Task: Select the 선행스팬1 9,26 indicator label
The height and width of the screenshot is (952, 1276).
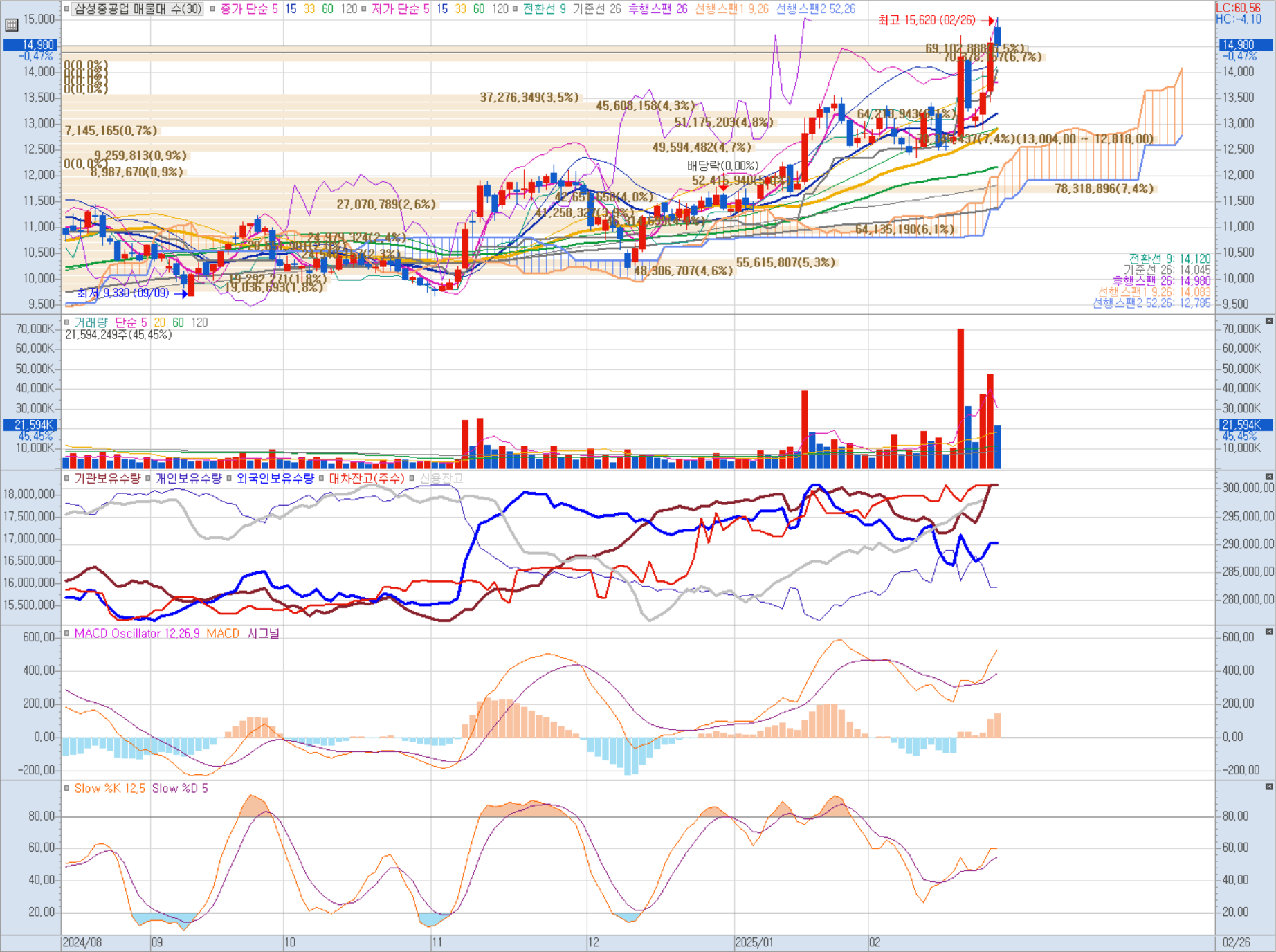Action: 731,9
